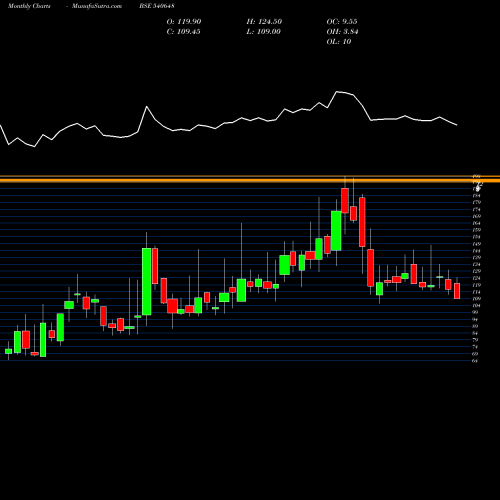Screen dimensions: 500x500
Task: Click the '119' price axis label
Action: point(476,285)
